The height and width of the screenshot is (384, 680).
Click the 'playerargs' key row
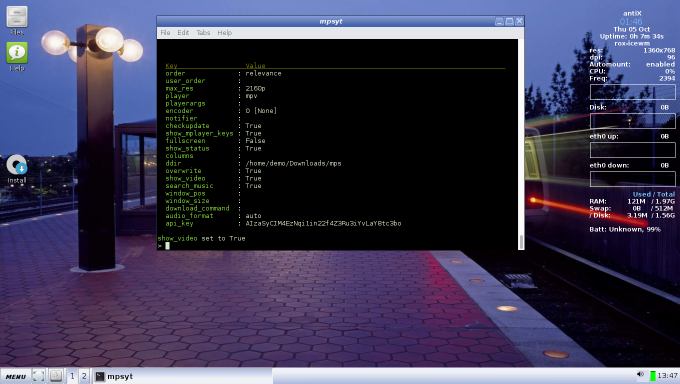(x=203, y=103)
